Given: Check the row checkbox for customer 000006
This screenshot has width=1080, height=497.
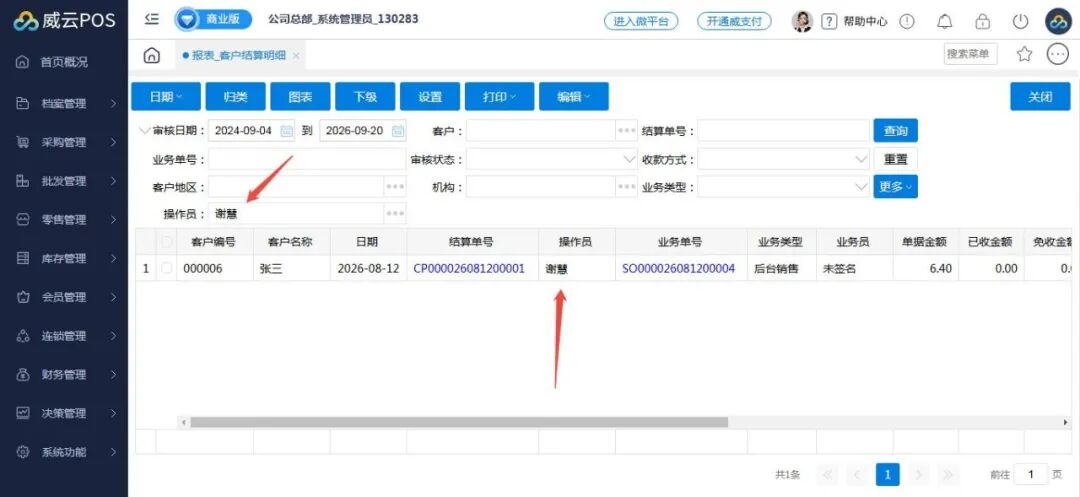Looking at the screenshot, I should click(166, 268).
